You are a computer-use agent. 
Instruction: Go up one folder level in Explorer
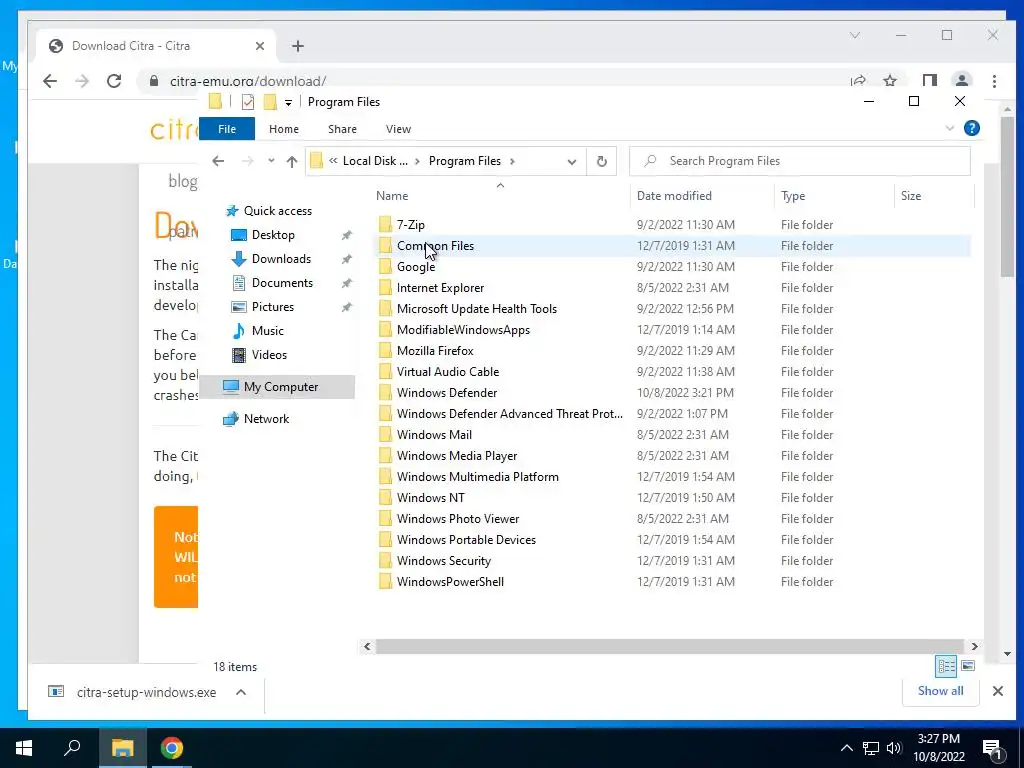(x=291, y=161)
